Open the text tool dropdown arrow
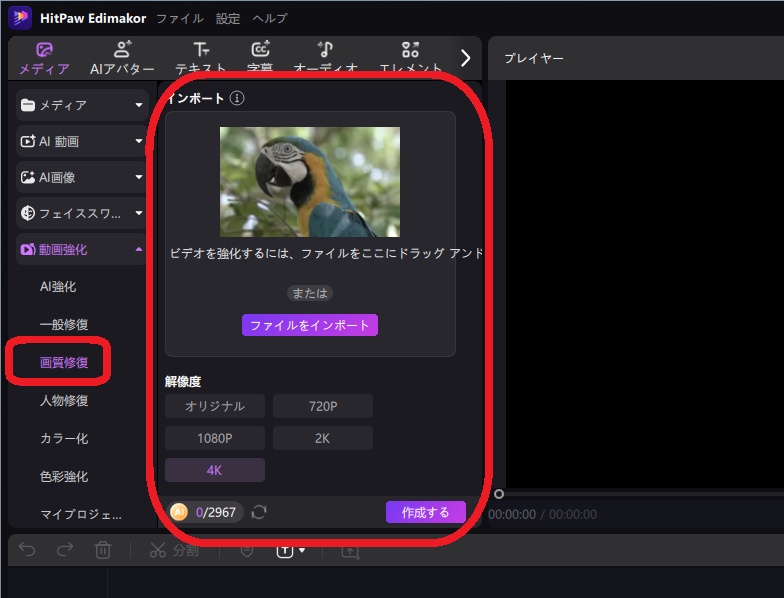The width and height of the screenshot is (784, 598). pyautogui.click(x=302, y=550)
